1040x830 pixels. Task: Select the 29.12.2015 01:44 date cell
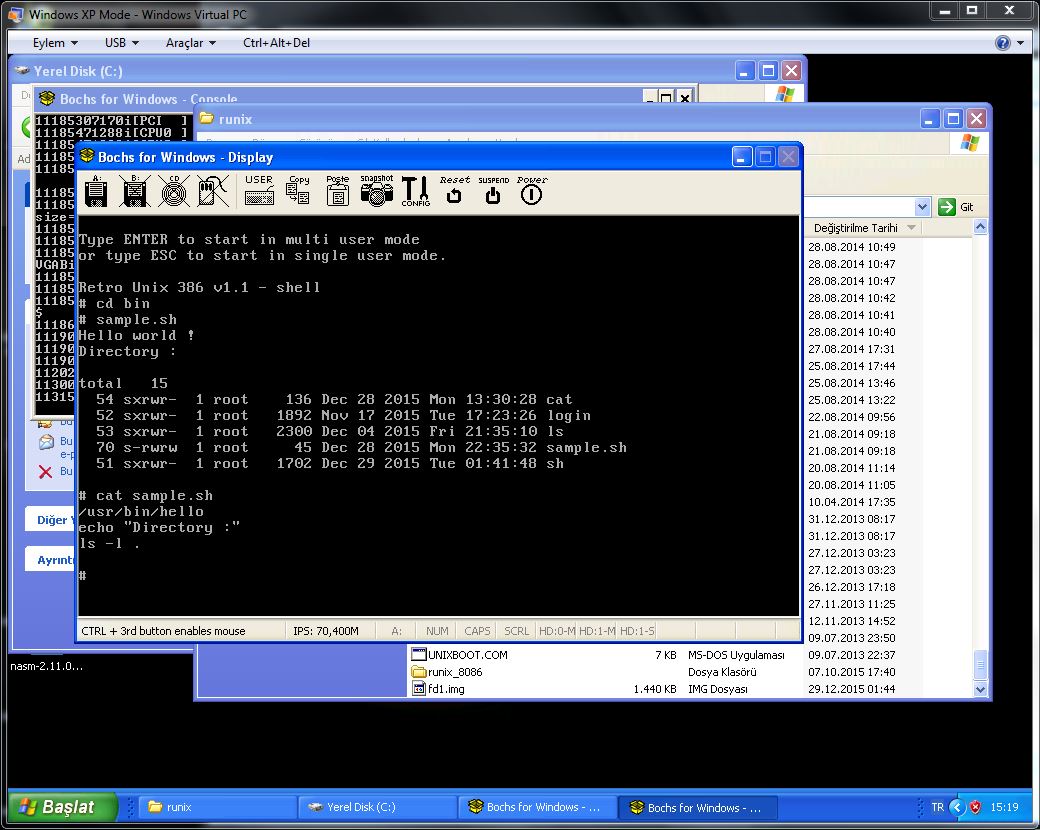coord(852,689)
